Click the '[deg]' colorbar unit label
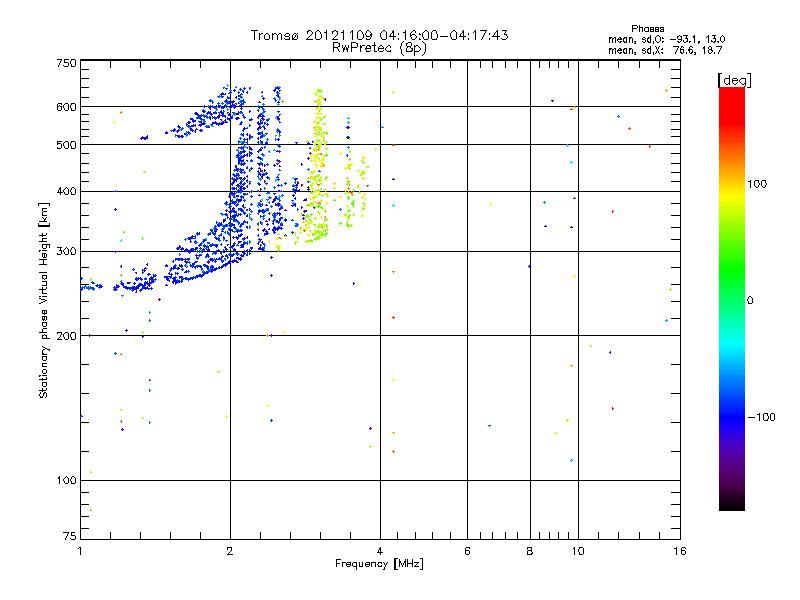Image resolution: width=800 pixels, height=600 pixels. coord(734,80)
